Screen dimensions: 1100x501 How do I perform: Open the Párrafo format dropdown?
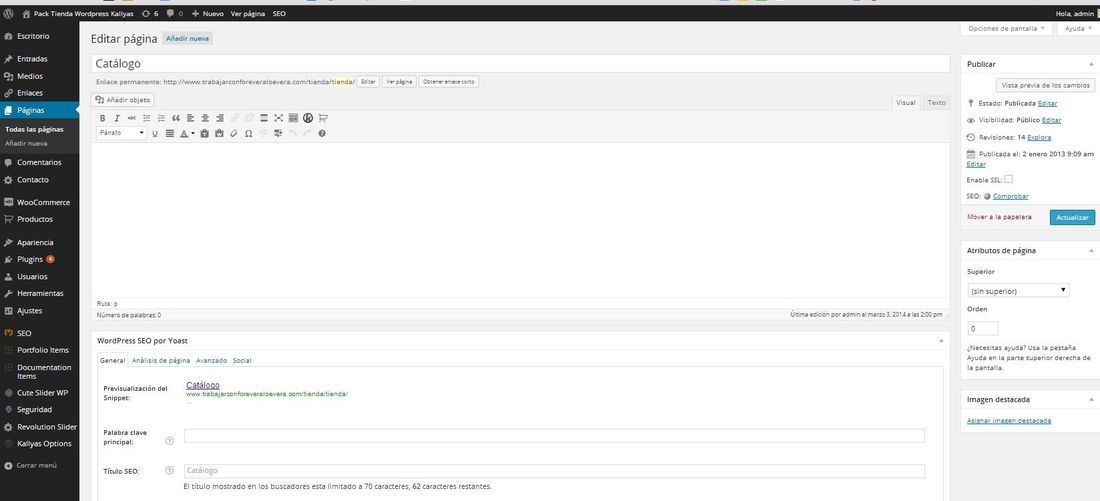click(x=121, y=133)
